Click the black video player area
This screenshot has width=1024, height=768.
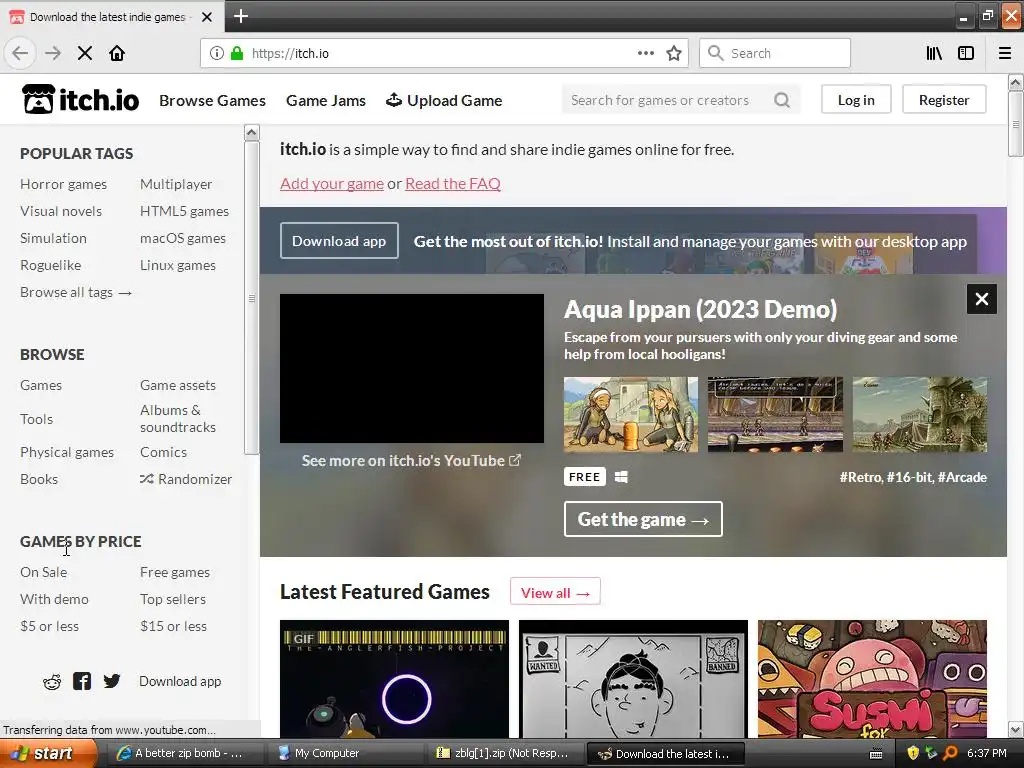click(411, 368)
